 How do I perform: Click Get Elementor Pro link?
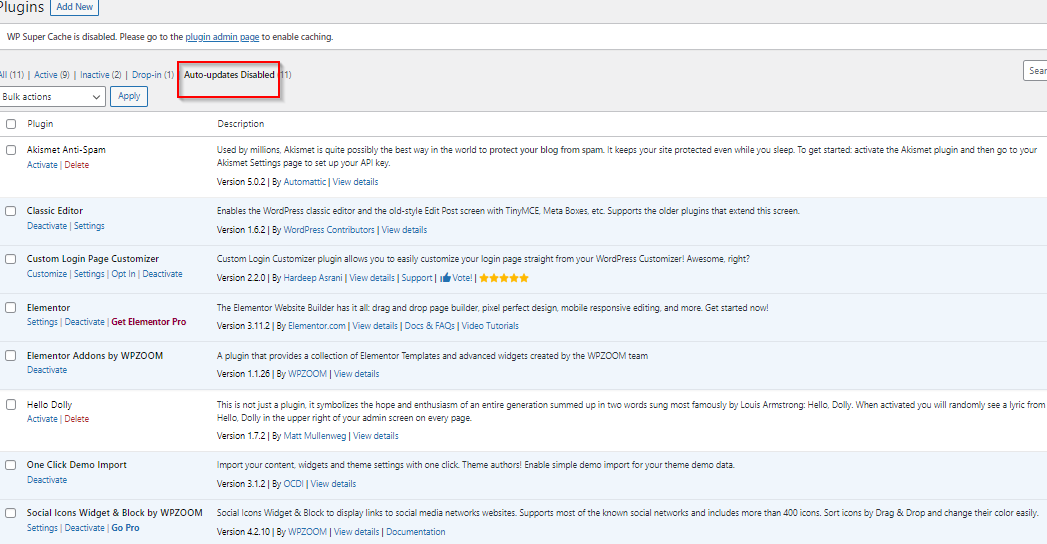(x=149, y=322)
